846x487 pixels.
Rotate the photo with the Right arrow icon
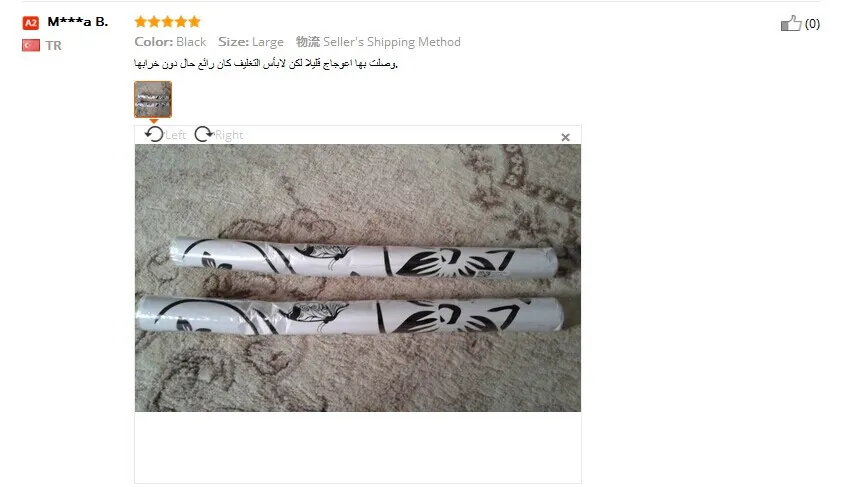tap(203, 134)
